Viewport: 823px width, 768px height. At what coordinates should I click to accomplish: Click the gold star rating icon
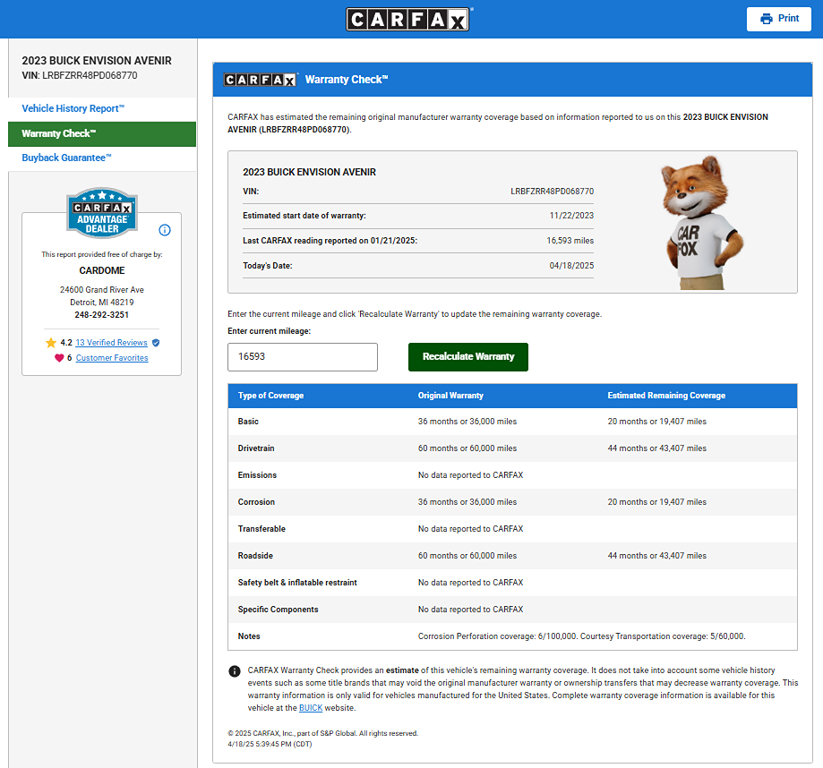[51, 342]
